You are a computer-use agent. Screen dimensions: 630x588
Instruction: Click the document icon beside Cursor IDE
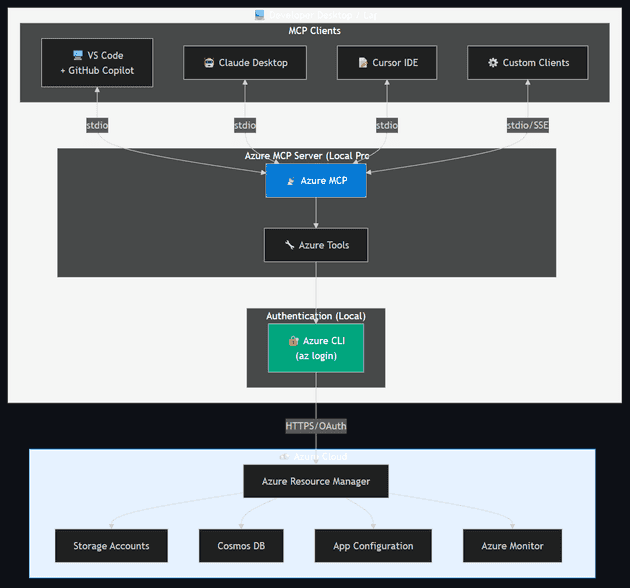pyautogui.click(x=363, y=63)
